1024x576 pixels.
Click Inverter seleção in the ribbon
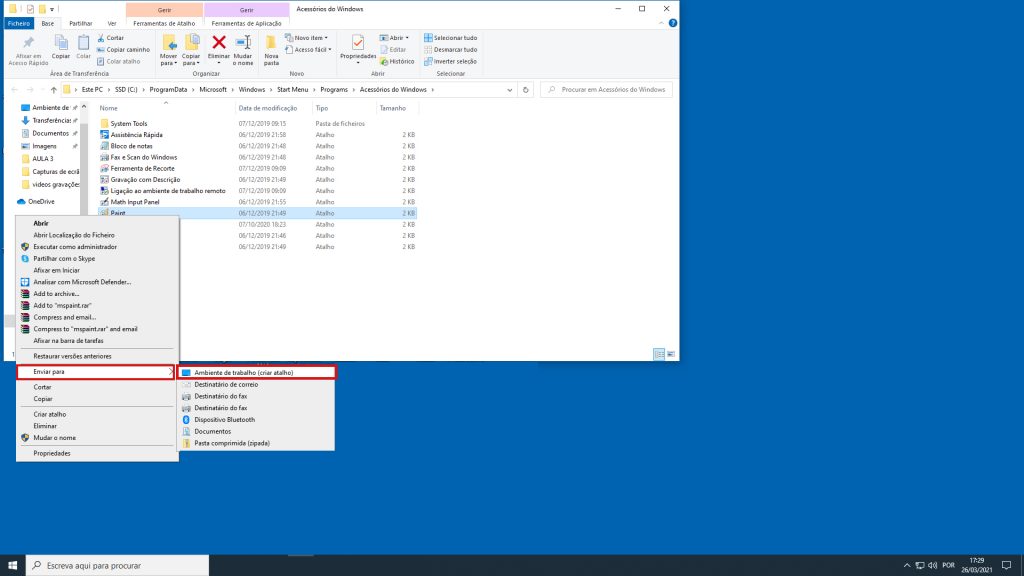click(x=451, y=61)
